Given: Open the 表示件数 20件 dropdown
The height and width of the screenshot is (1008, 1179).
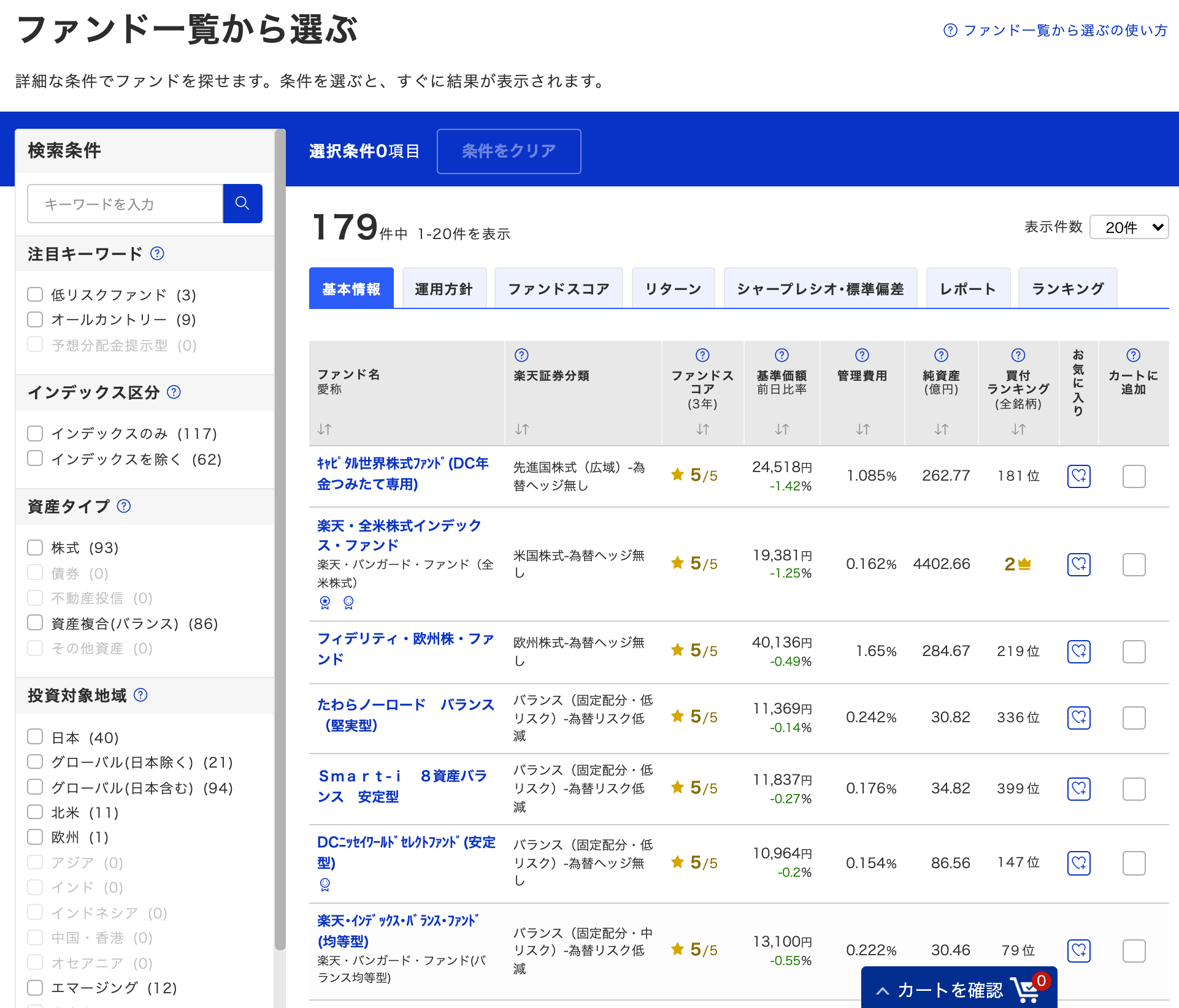Looking at the screenshot, I should pos(1129,227).
